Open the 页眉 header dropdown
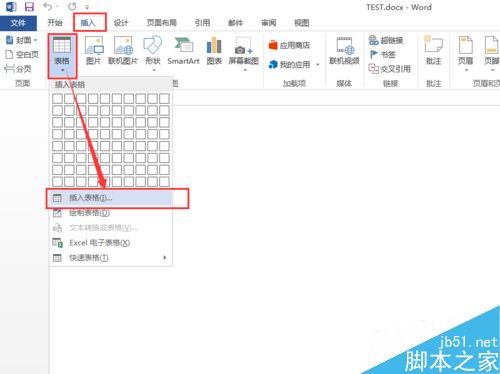This screenshot has height=374, width=500. 466,53
